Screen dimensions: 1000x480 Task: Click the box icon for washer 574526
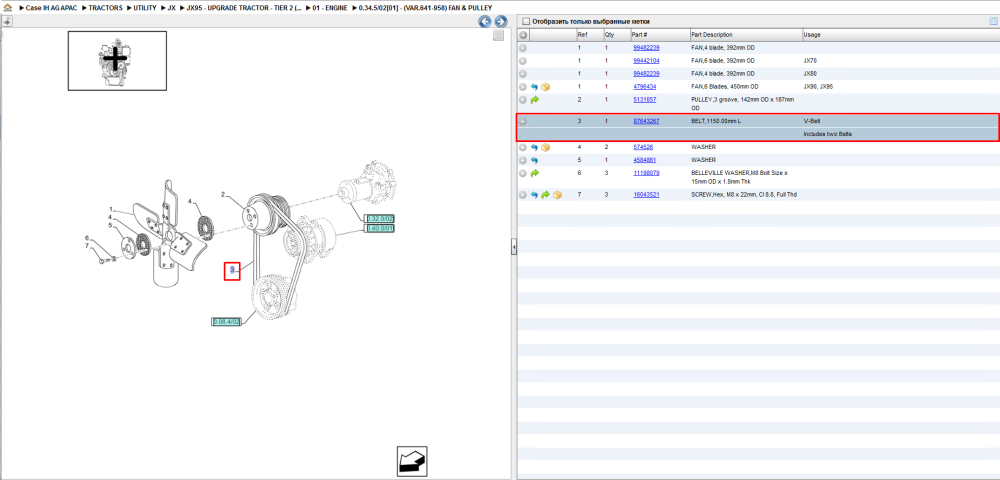click(x=545, y=147)
